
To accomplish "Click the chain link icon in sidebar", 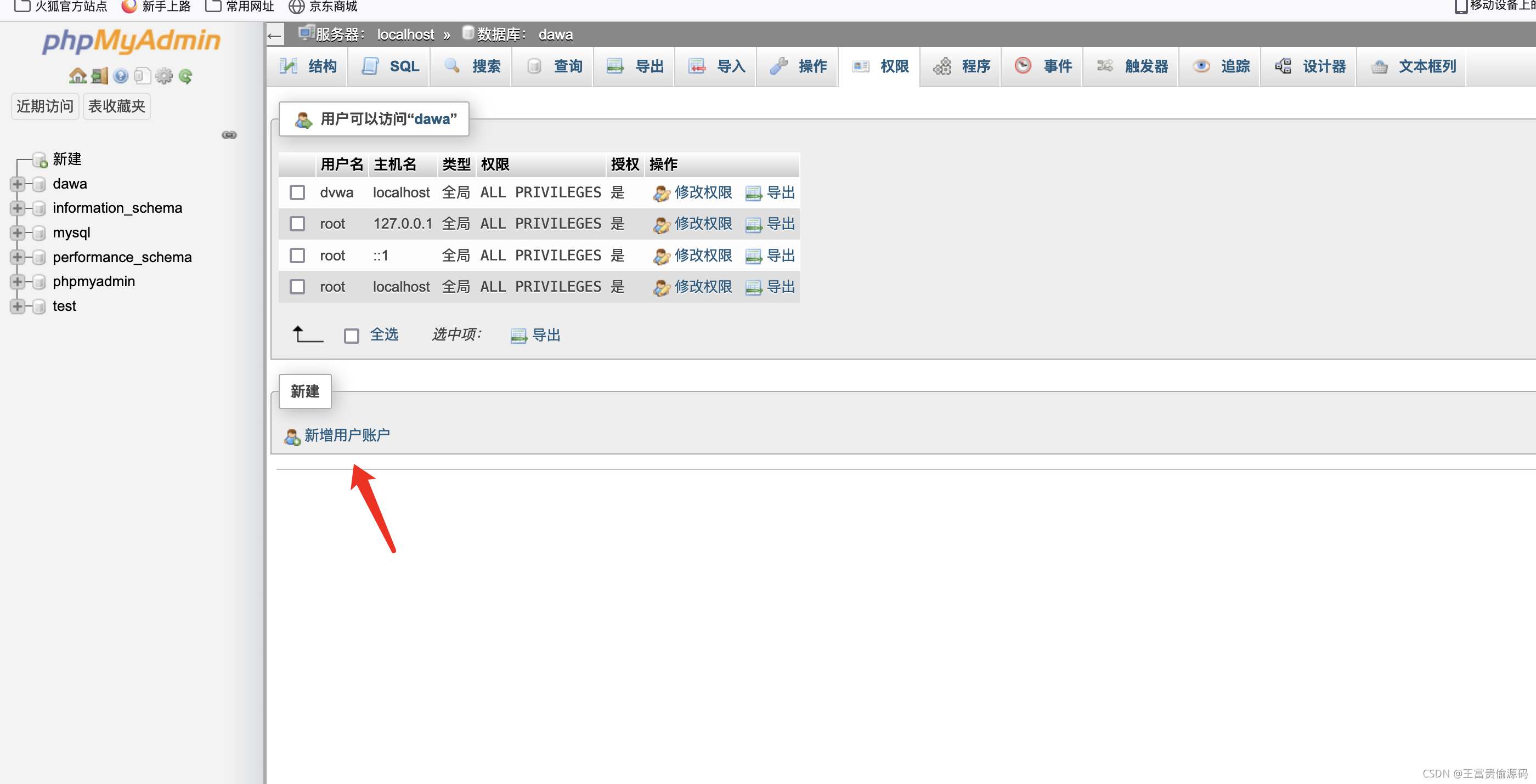I will coord(229,135).
